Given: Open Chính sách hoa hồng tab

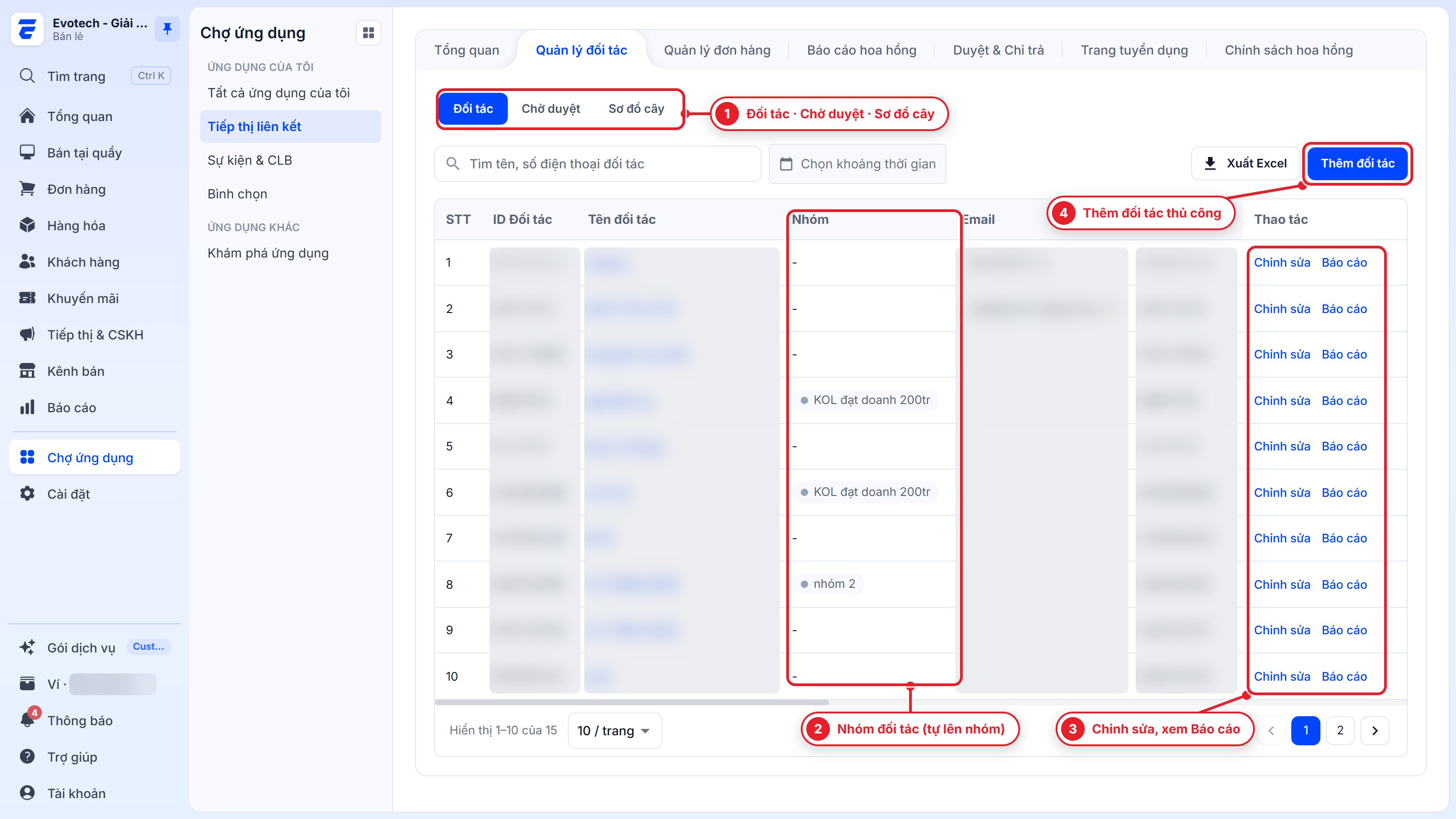Looking at the screenshot, I should 1289,51.
